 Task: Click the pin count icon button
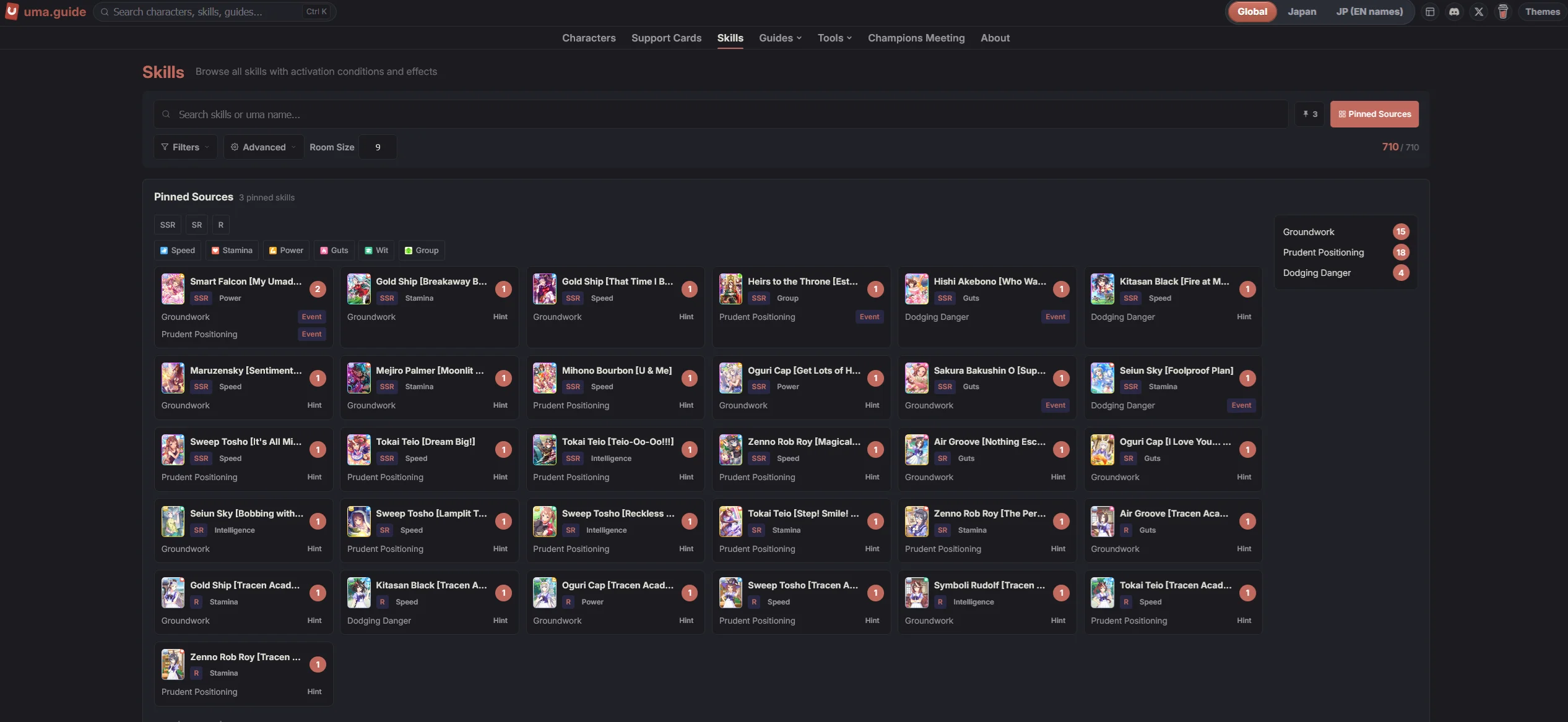(x=1310, y=114)
